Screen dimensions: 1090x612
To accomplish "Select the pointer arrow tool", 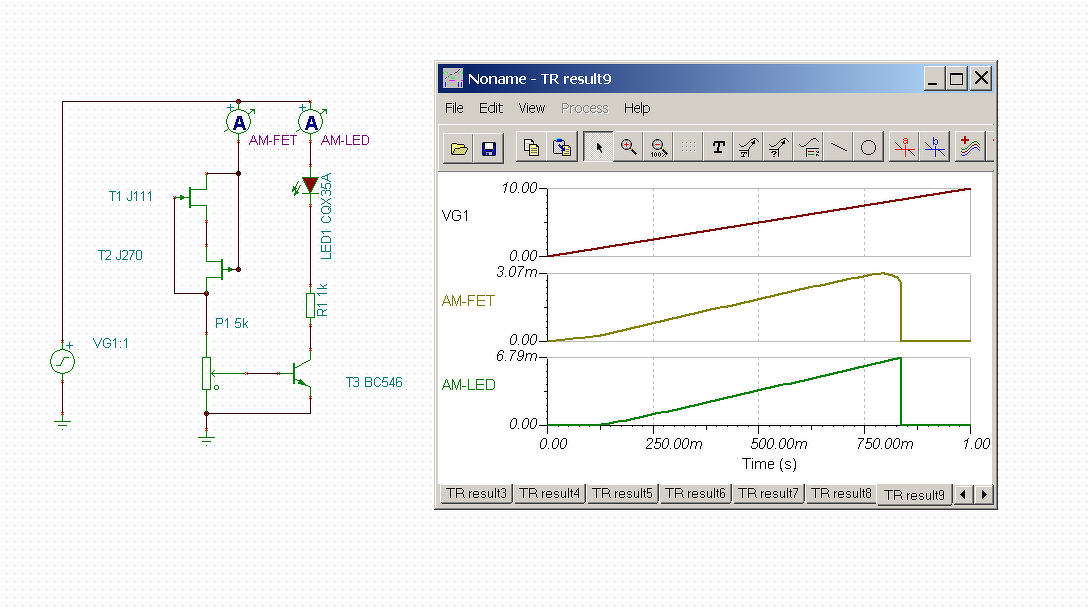I will point(598,147).
